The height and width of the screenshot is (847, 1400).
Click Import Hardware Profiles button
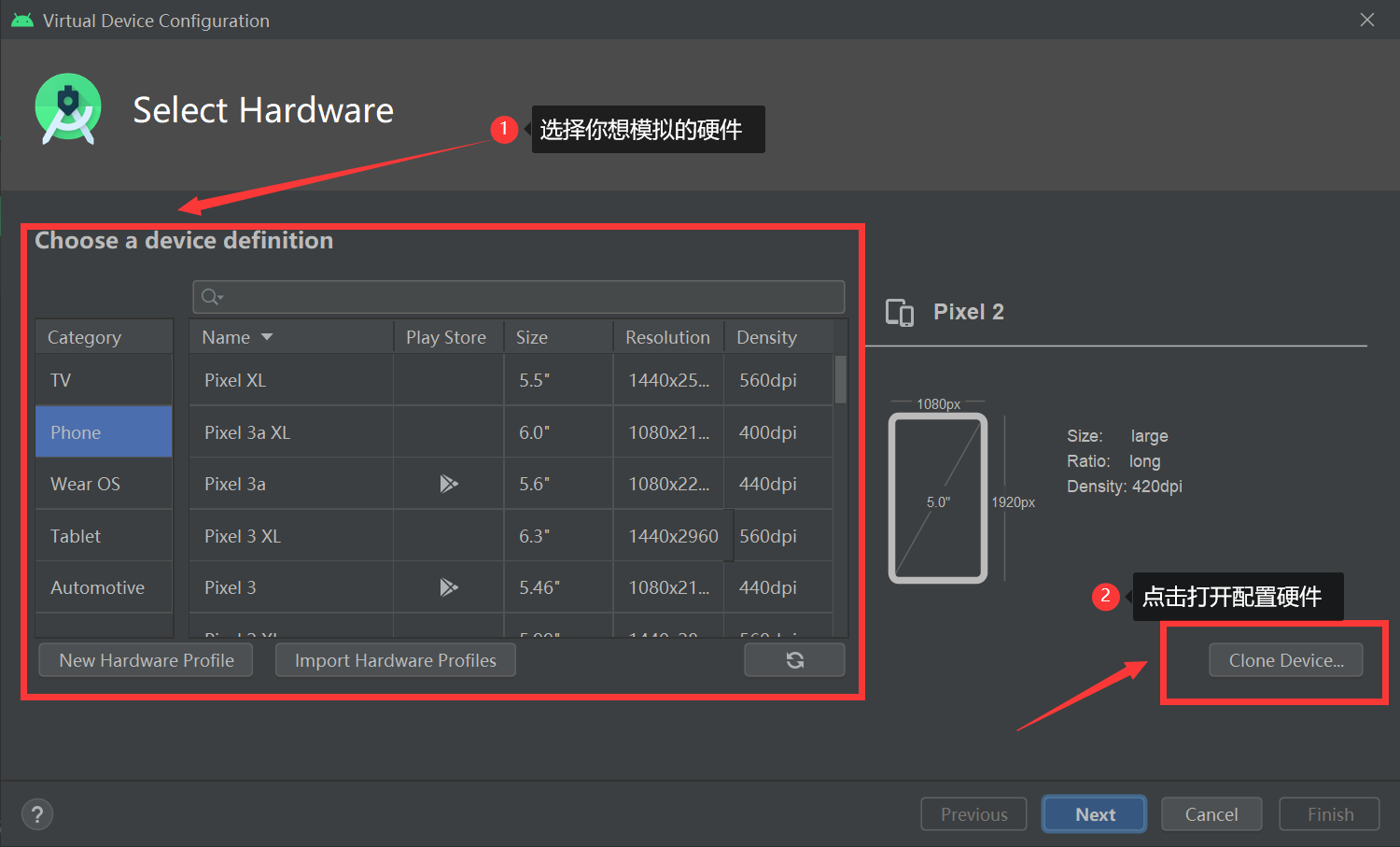[x=396, y=660]
